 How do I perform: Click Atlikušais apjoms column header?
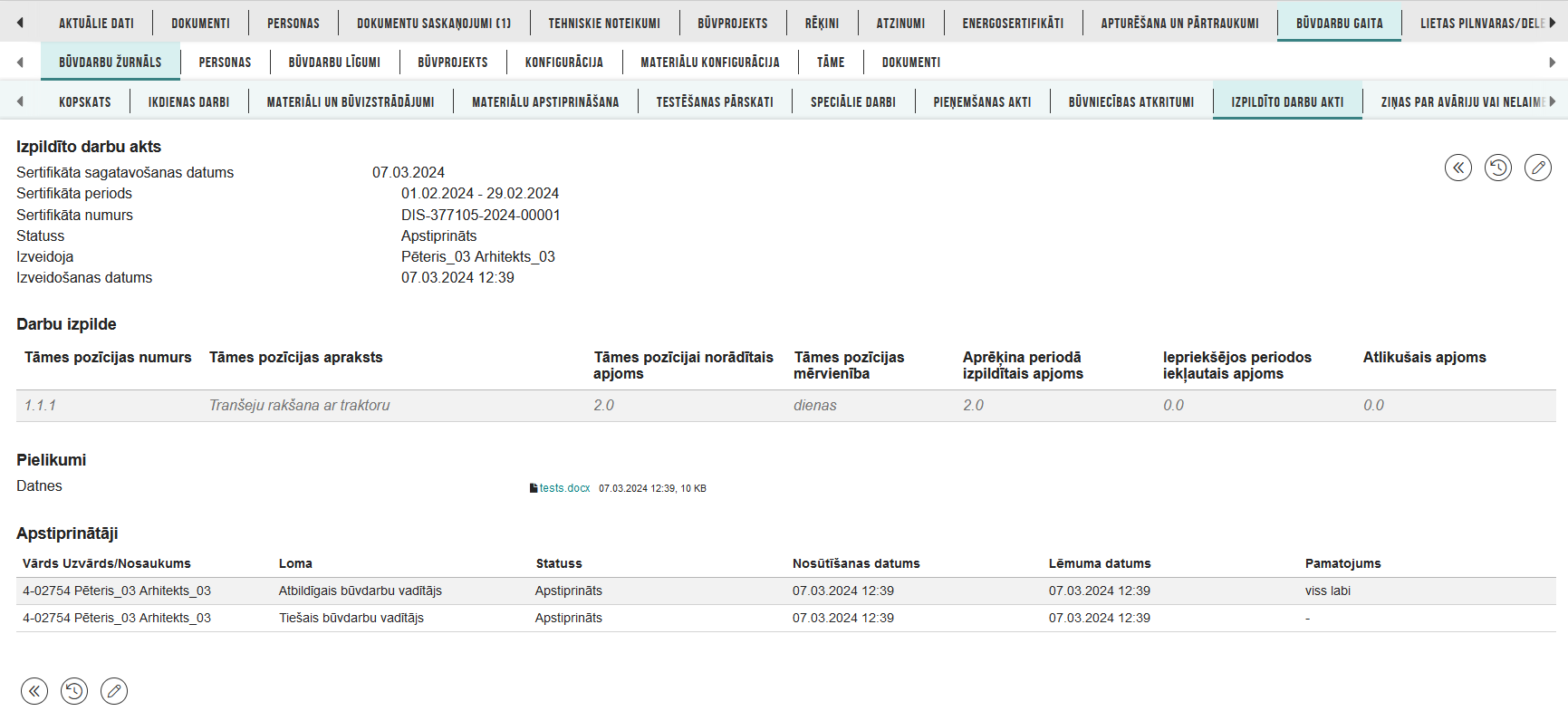coord(1425,357)
